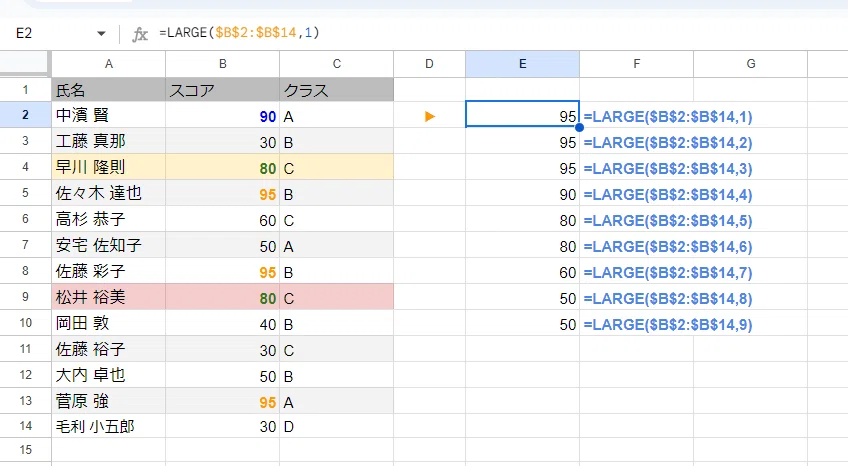Select column A header
This screenshot has height=466, width=848.
[x=109, y=64]
